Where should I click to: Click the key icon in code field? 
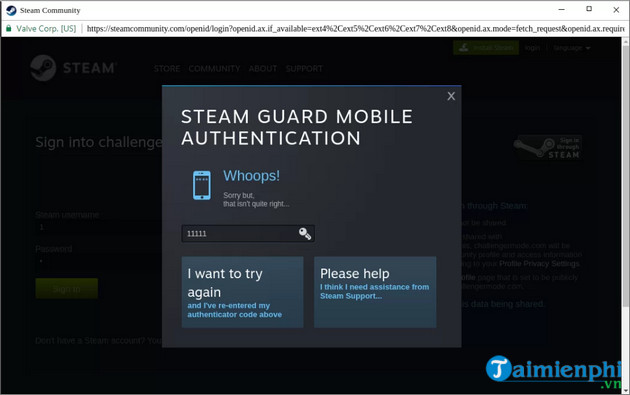305,233
